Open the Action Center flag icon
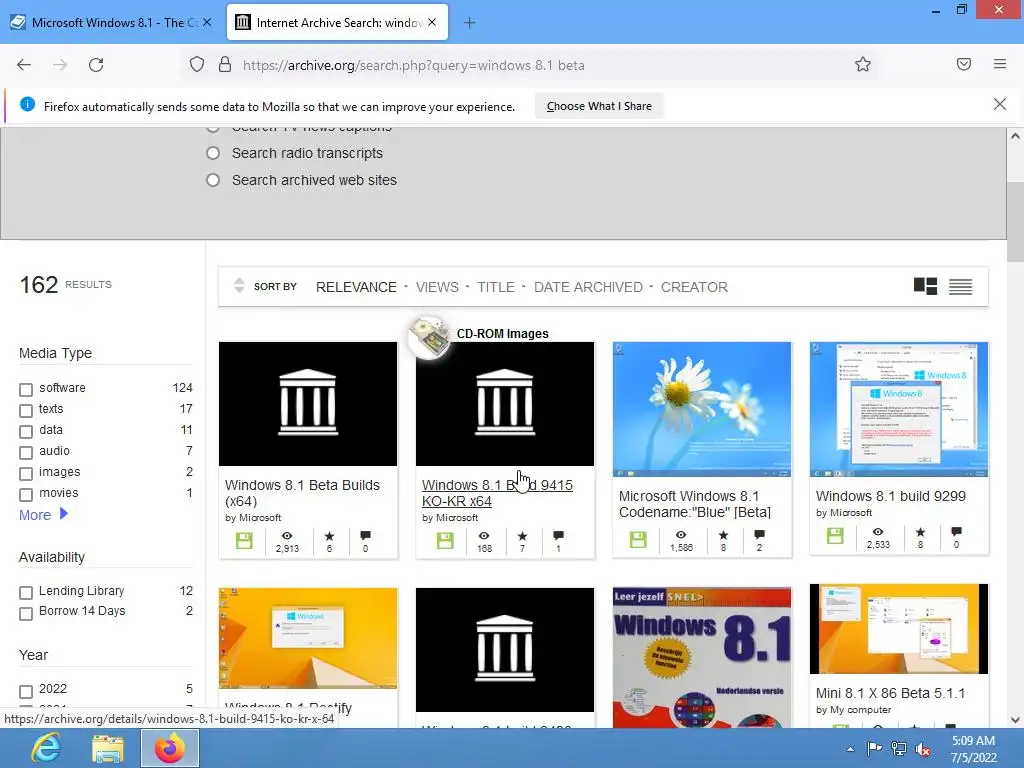This screenshot has width=1024, height=768. click(x=874, y=748)
